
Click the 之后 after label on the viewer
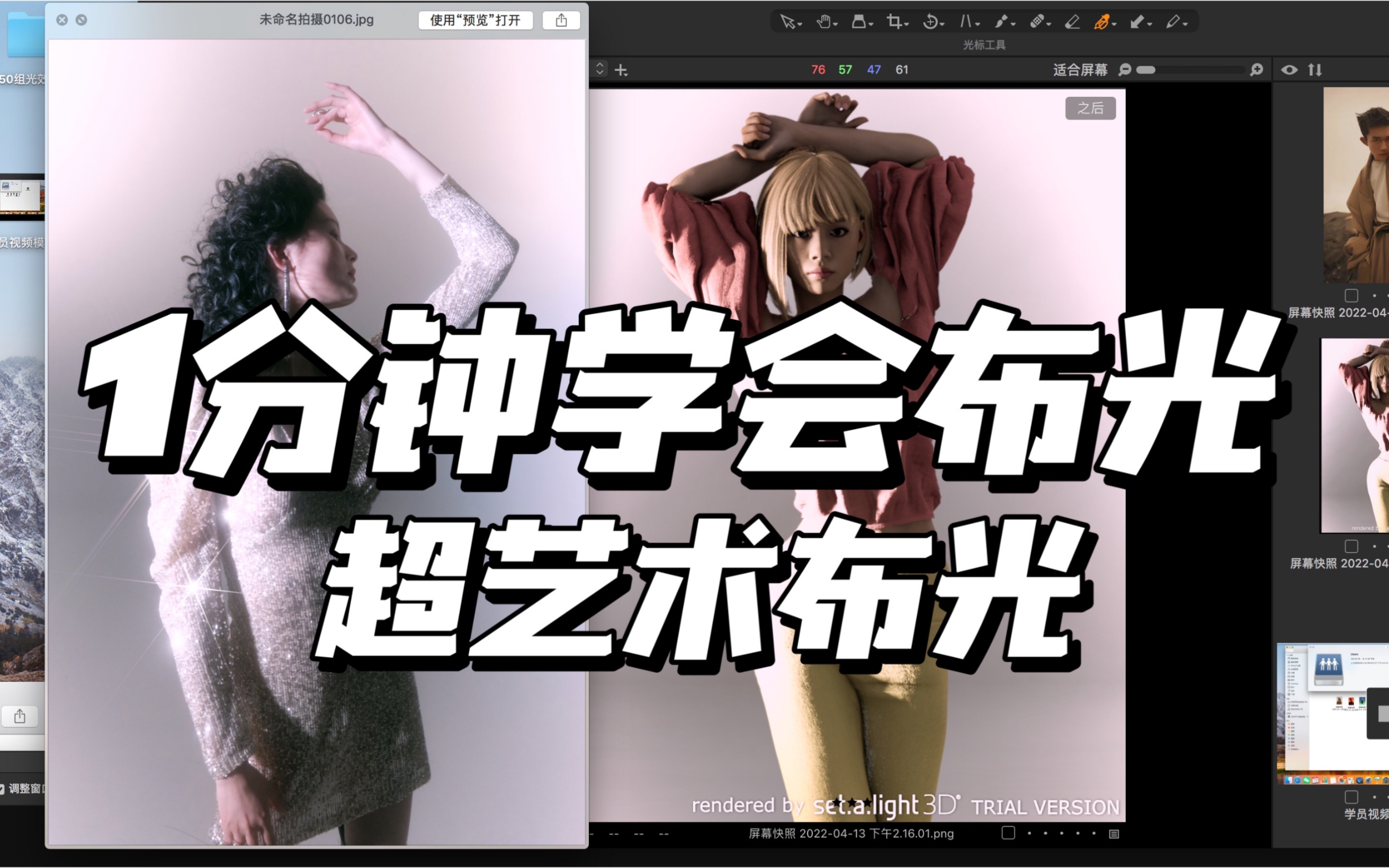coord(1090,108)
